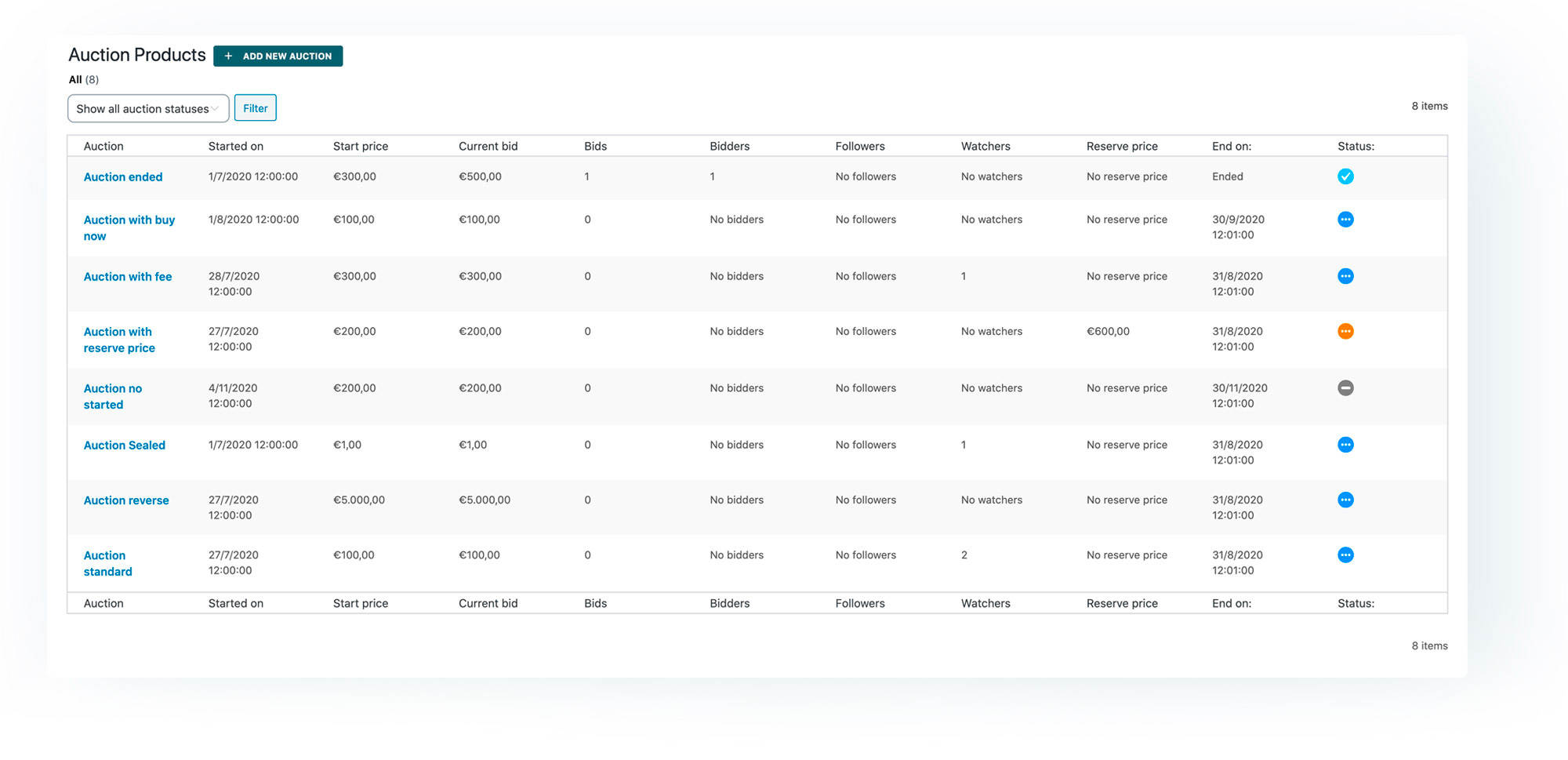Click the top Status: column header
The width and height of the screenshot is (1568, 760).
tap(1356, 146)
